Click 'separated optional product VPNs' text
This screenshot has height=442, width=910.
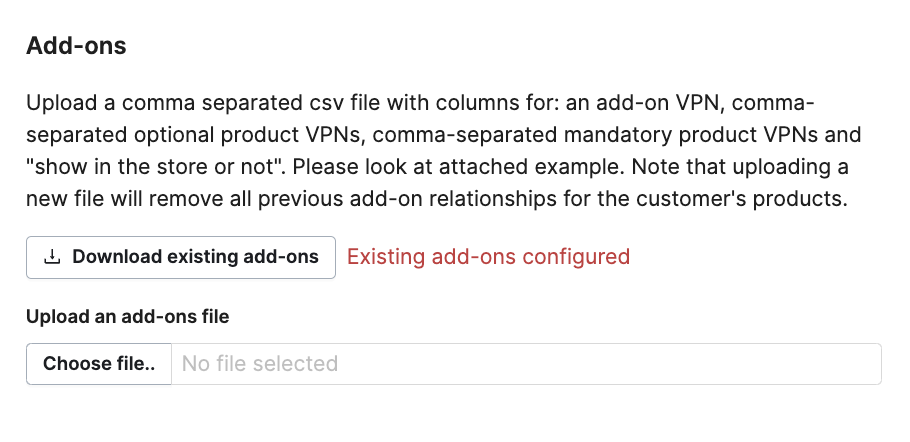196,135
